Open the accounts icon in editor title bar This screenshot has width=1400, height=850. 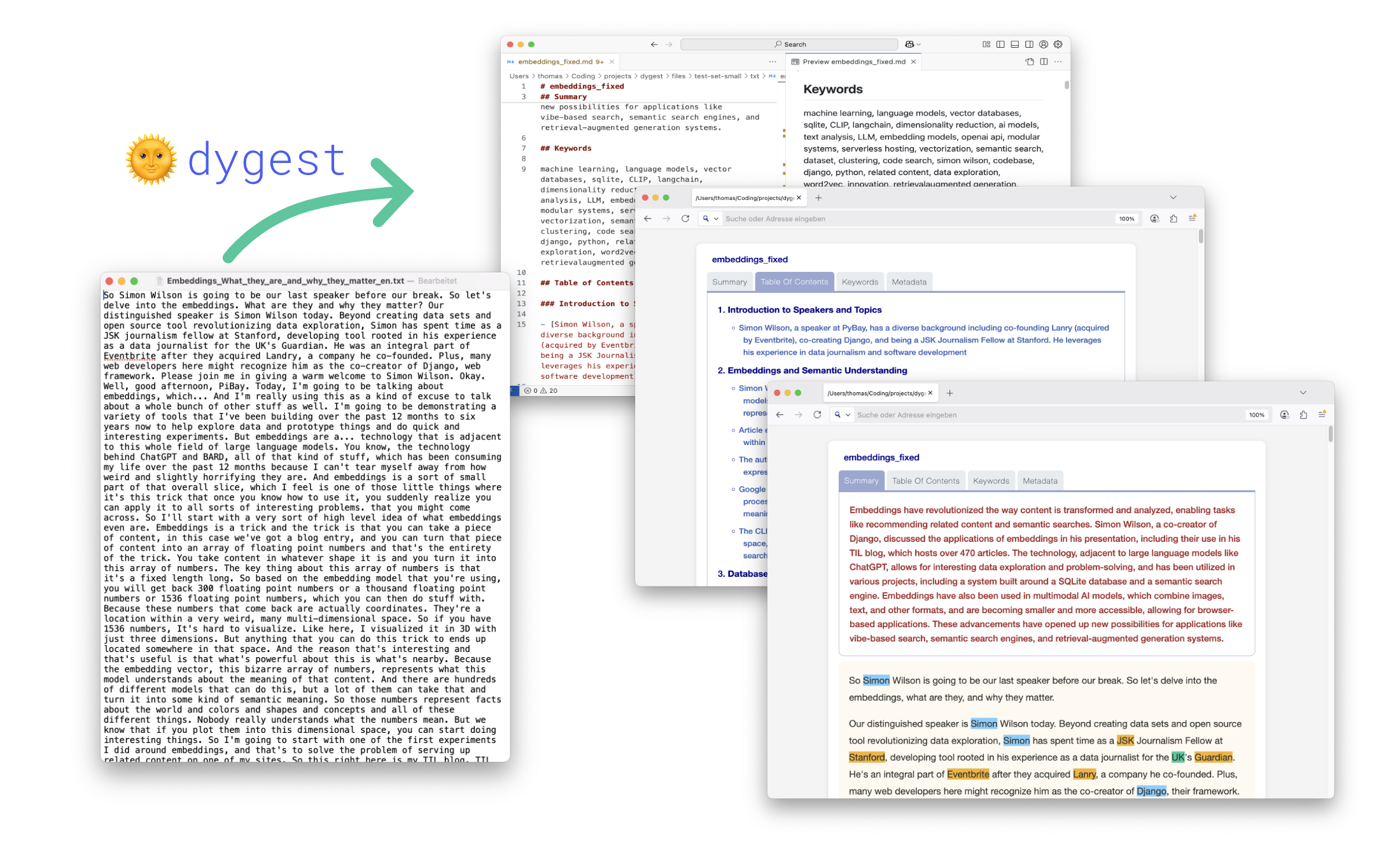[1044, 44]
